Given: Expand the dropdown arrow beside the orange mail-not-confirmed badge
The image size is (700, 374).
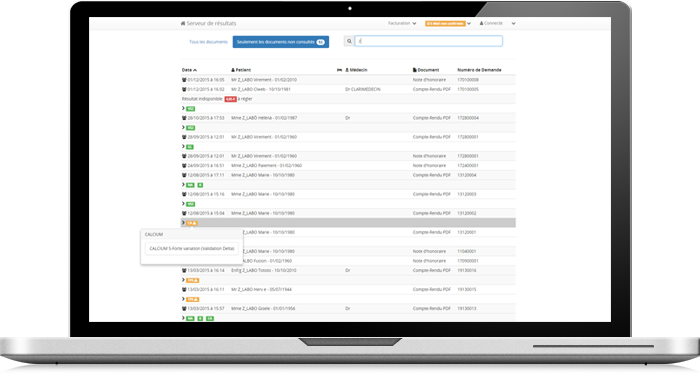Looking at the screenshot, I should (469, 24).
